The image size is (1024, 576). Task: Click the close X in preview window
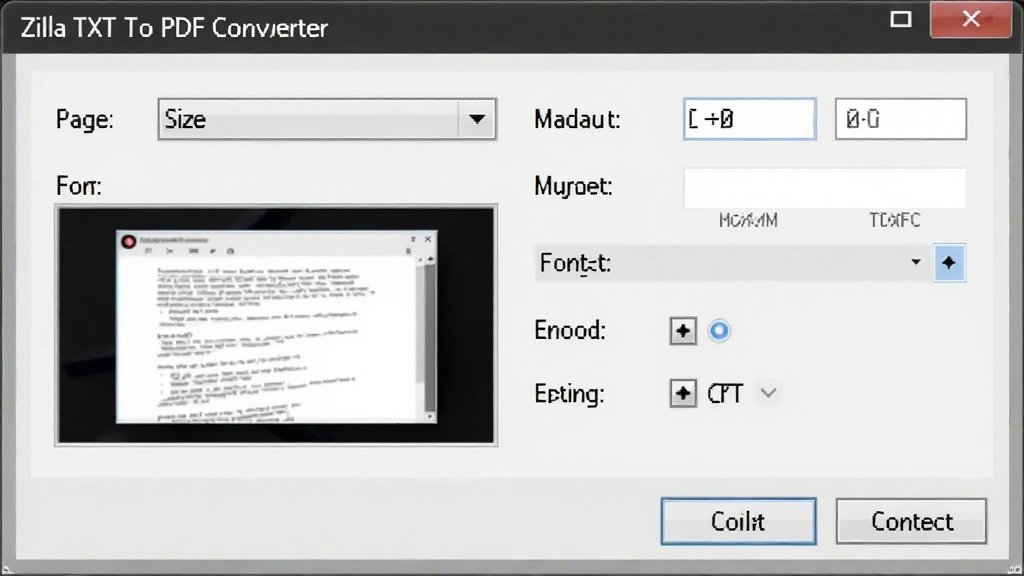coord(428,239)
